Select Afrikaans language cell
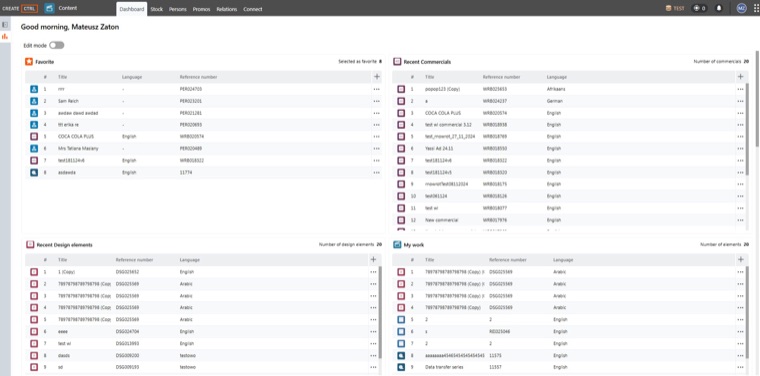The height and width of the screenshot is (376, 760). [x=556, y=89]
